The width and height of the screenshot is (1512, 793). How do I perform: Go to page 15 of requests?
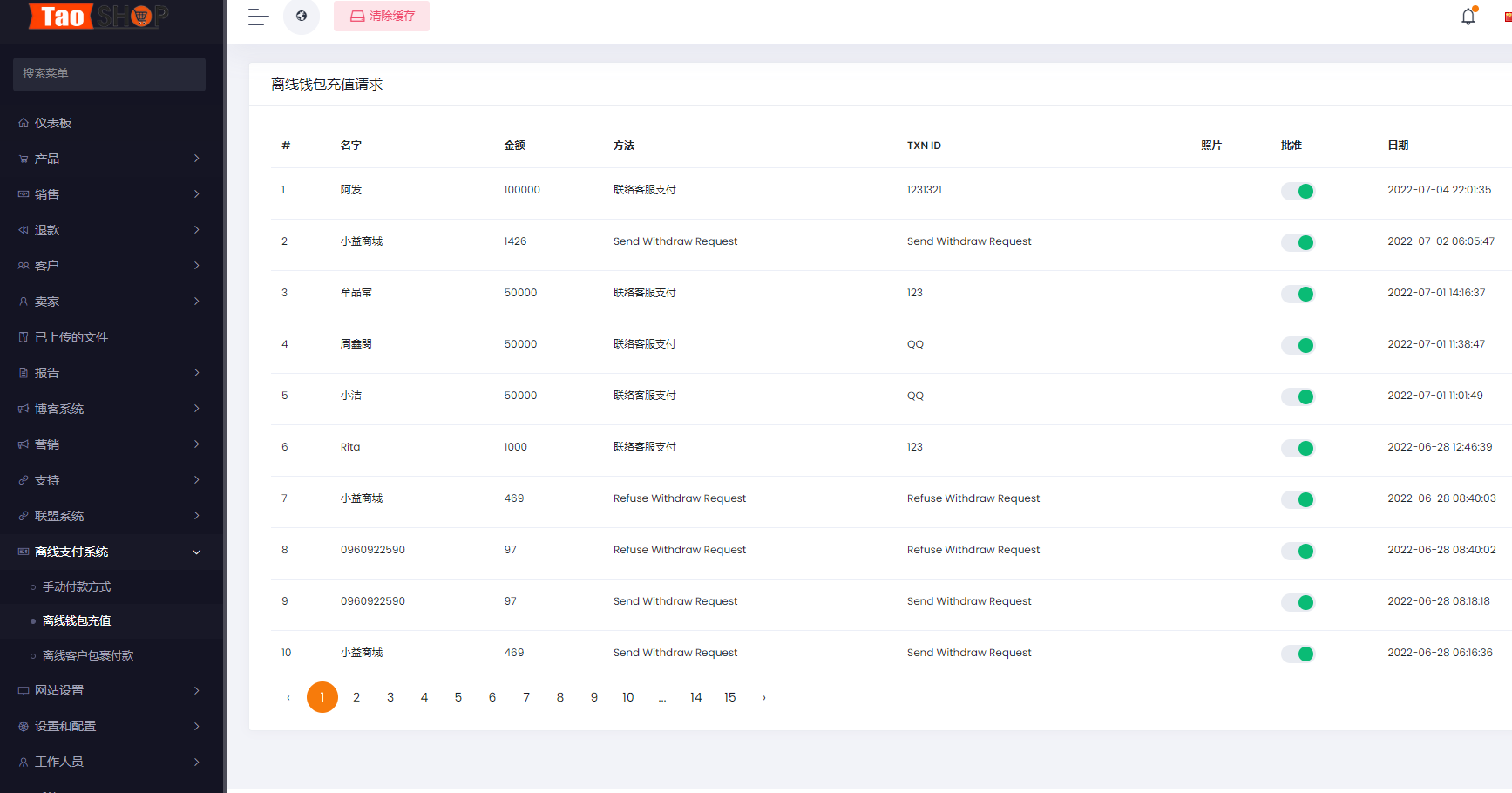pos(730,697)
